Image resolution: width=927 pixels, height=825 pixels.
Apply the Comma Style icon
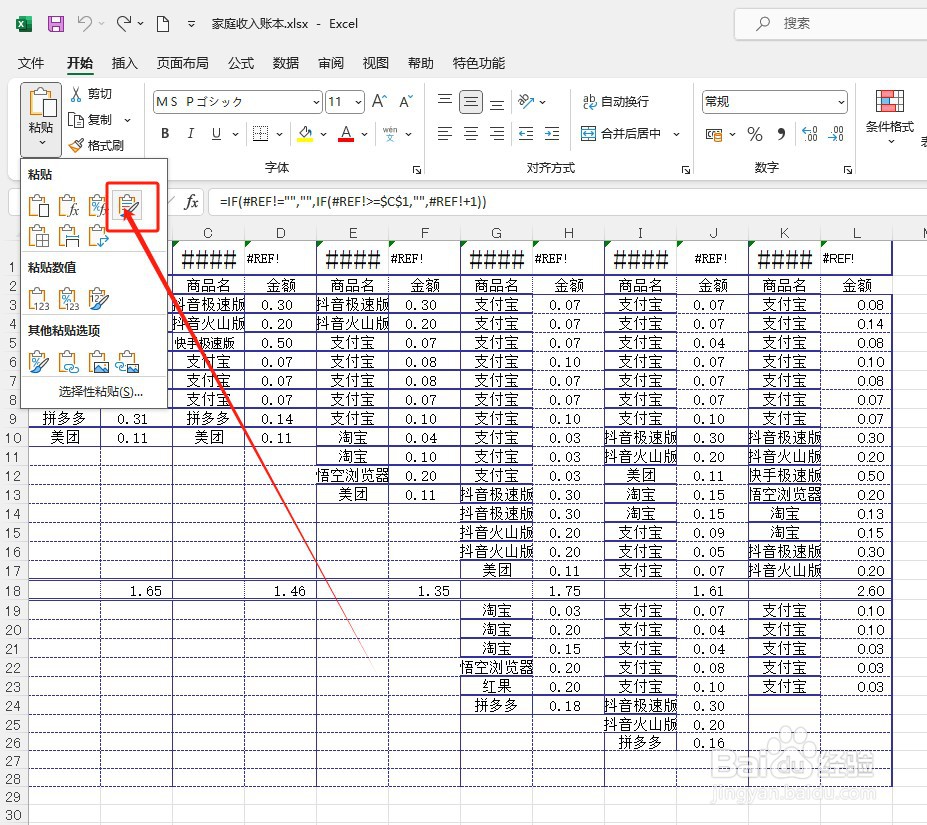point(781,135)
